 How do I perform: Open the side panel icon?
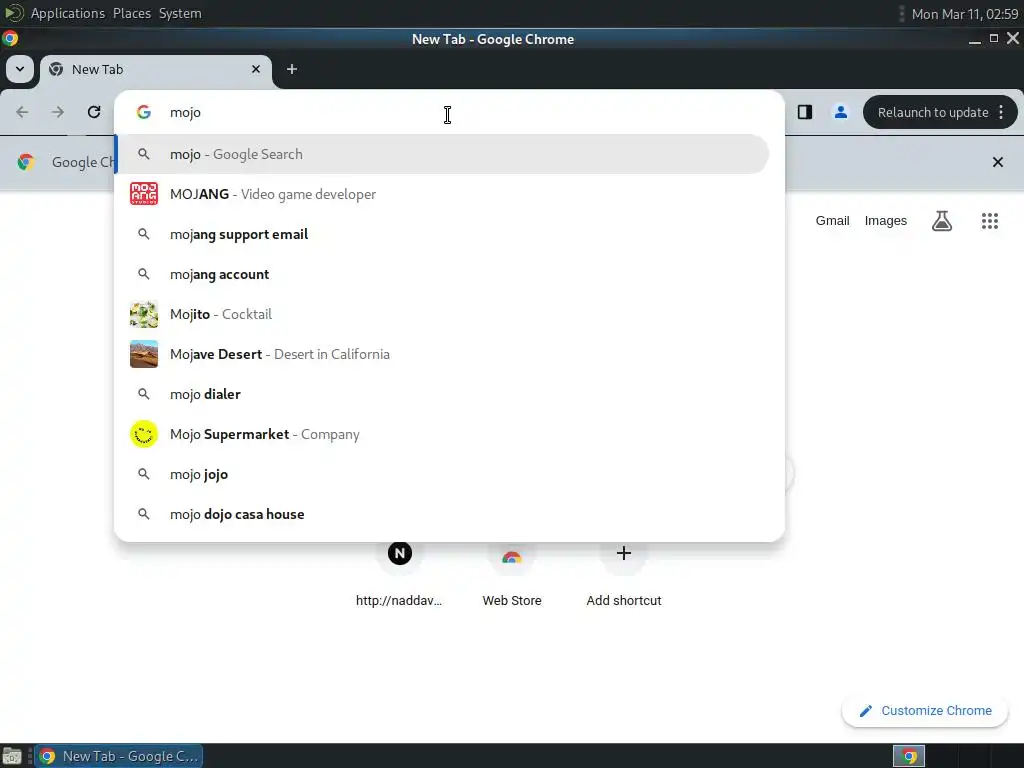coord(805,112)
